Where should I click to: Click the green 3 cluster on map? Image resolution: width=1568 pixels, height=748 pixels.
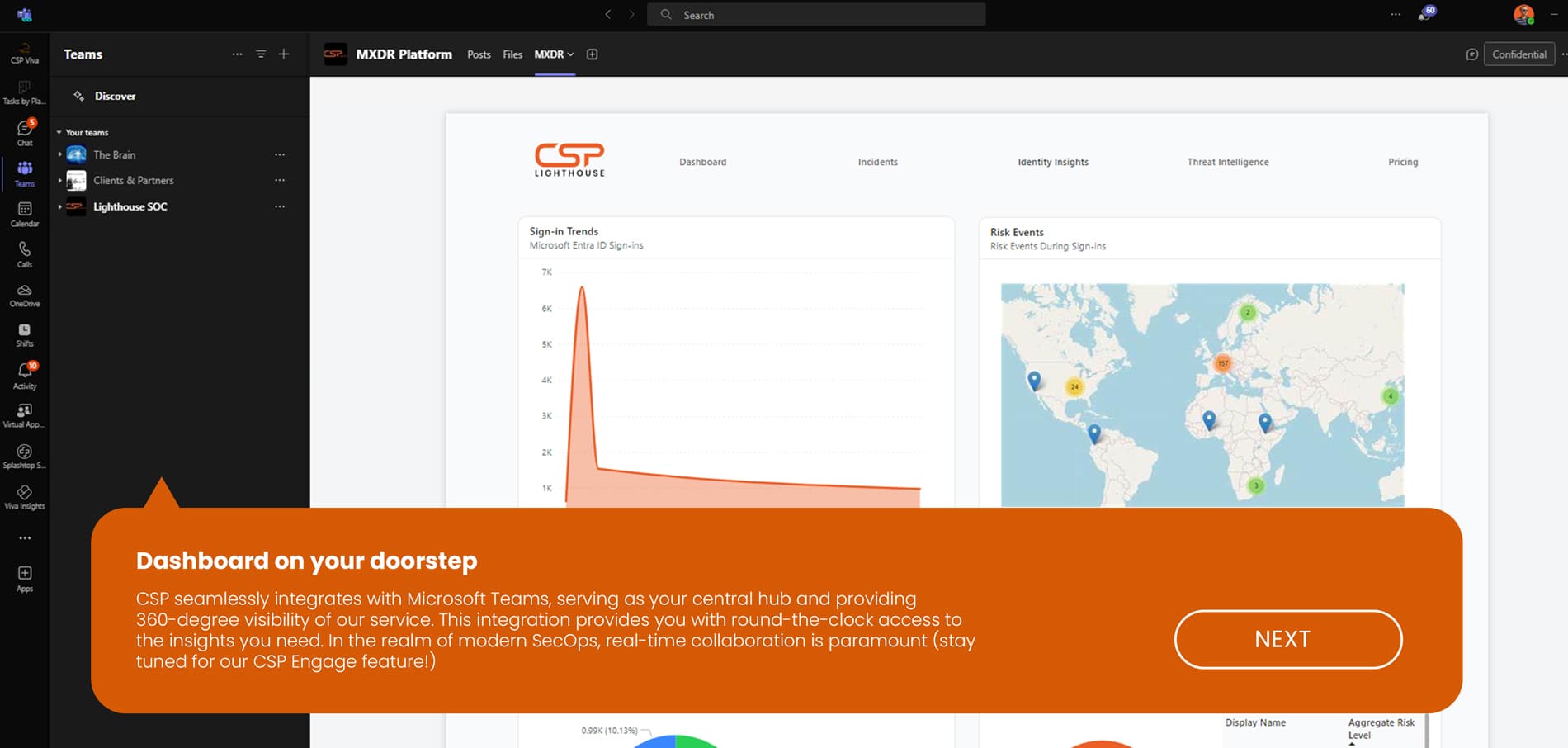click(x=1256, y=486)
